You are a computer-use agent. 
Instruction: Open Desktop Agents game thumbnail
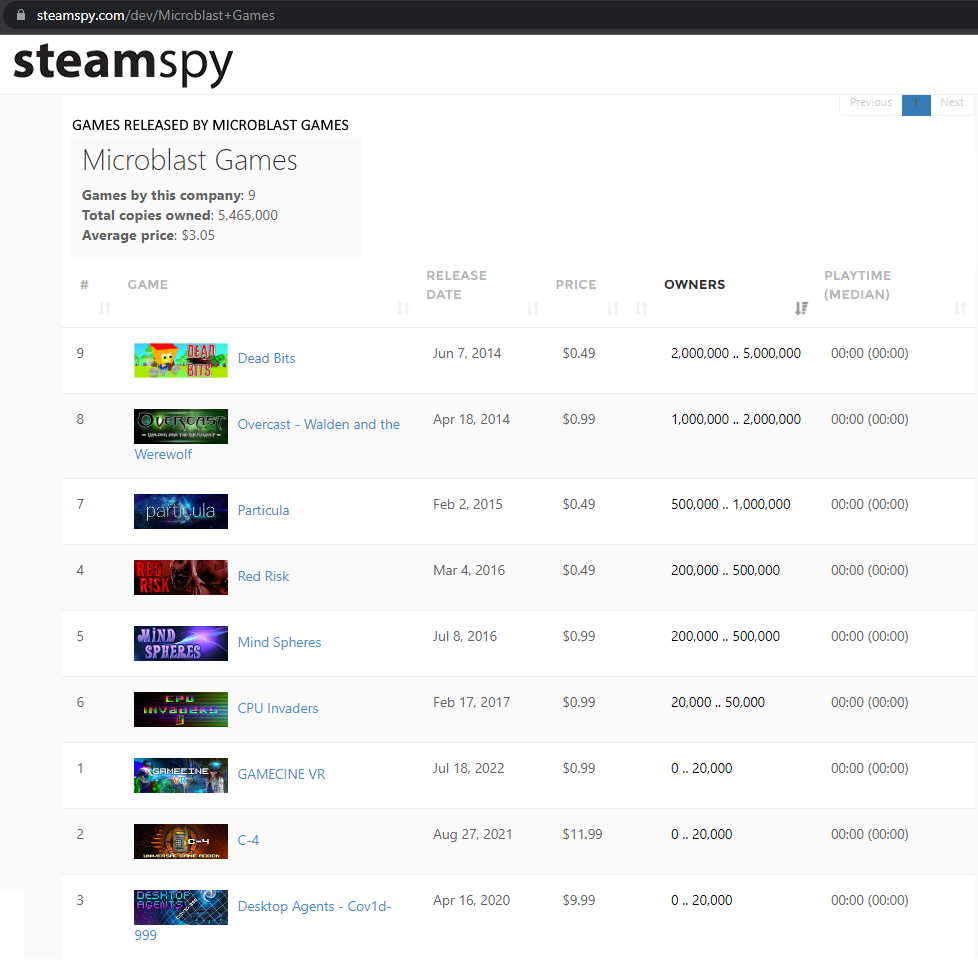click(181, 908)
